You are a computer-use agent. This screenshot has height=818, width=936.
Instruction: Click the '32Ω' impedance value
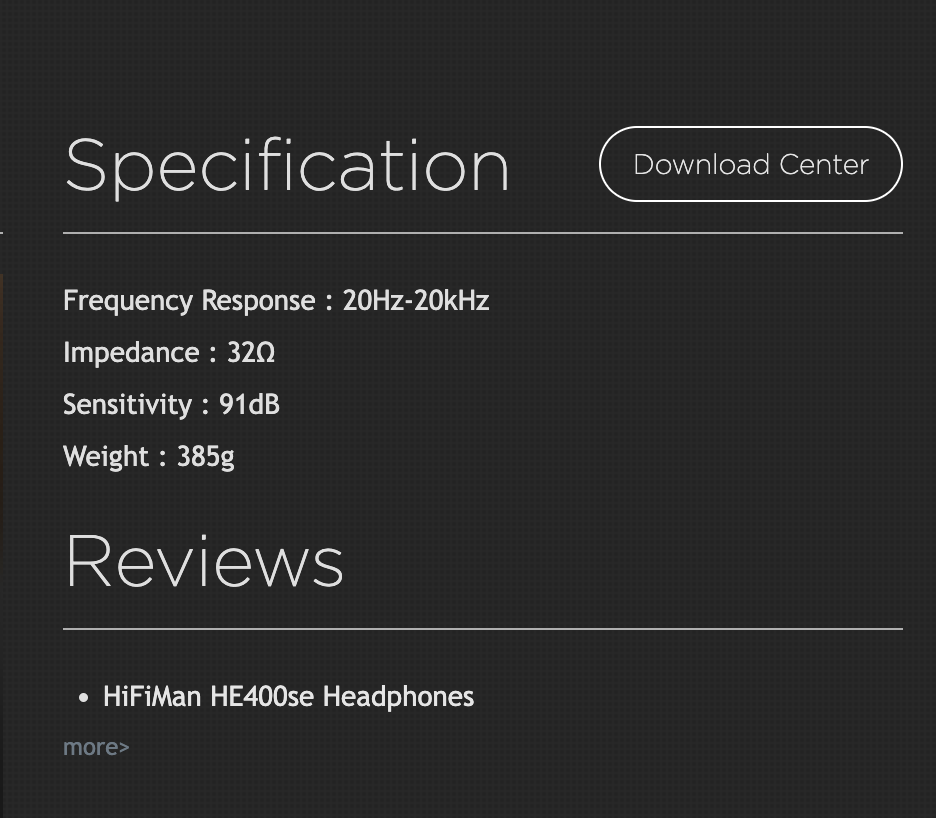251,353
